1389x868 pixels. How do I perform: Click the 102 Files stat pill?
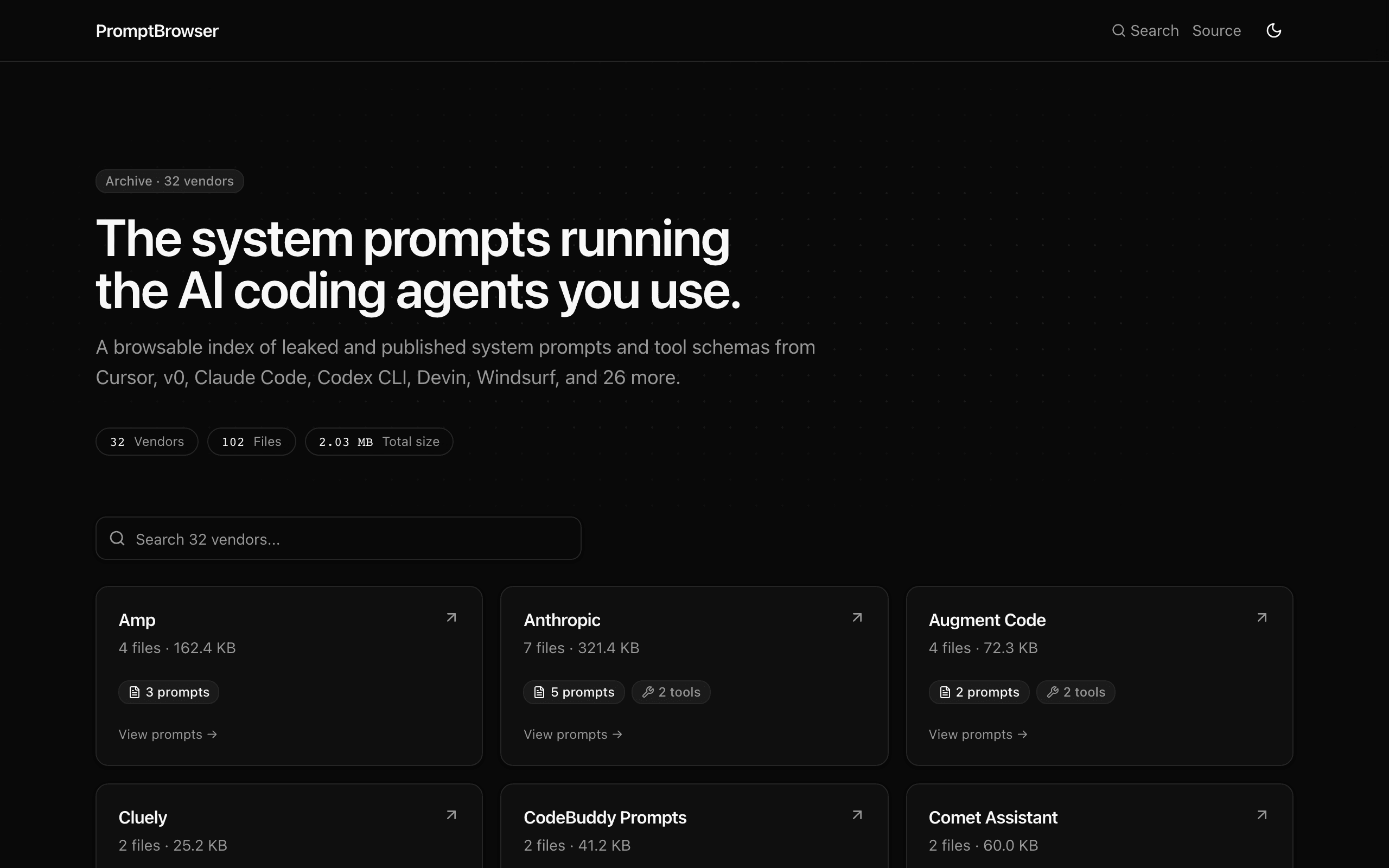point(251,442)
